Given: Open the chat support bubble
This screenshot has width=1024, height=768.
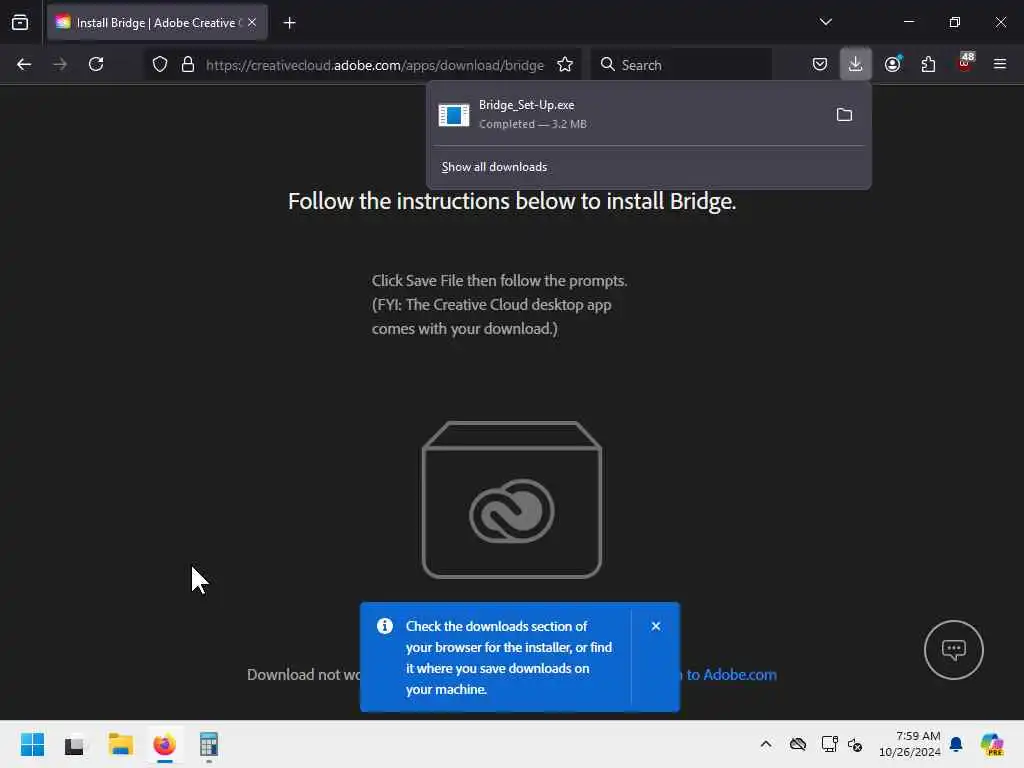Looking at the screenshot, I should (x=953, y=650).
